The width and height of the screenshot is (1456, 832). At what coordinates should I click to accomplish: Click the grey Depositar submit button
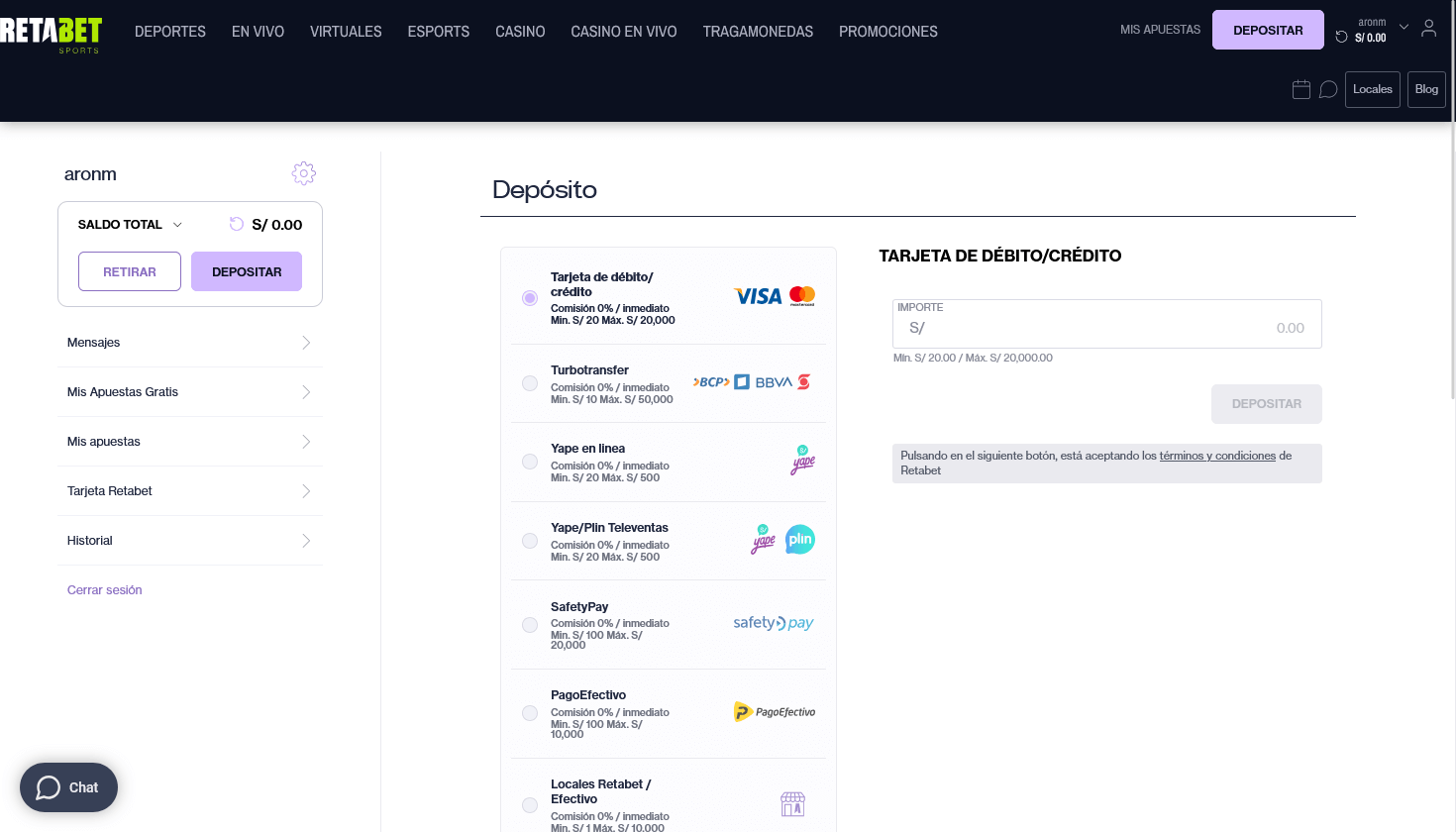pos(1267,404)
